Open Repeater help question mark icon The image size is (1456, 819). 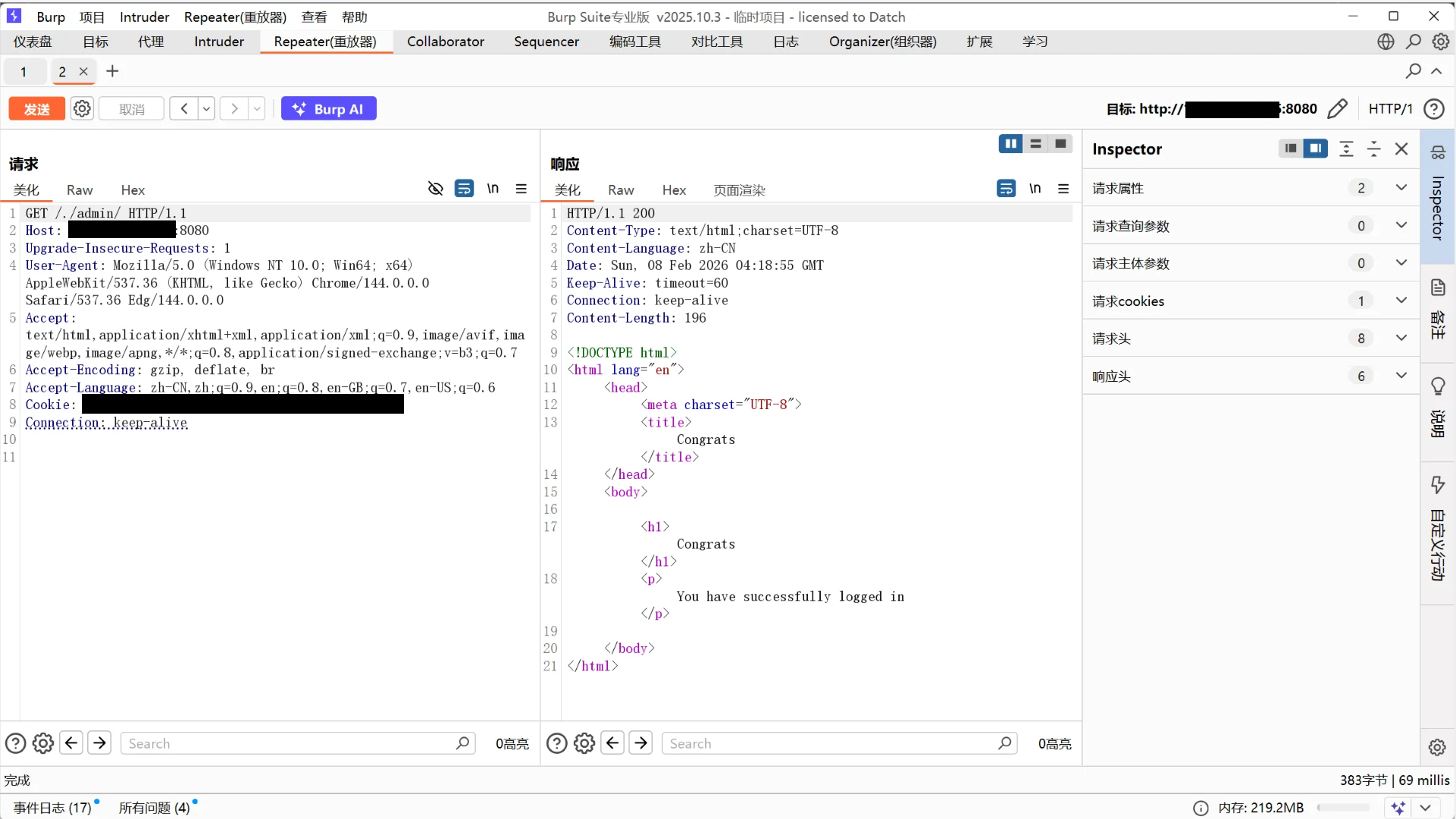click(1433, 109)
